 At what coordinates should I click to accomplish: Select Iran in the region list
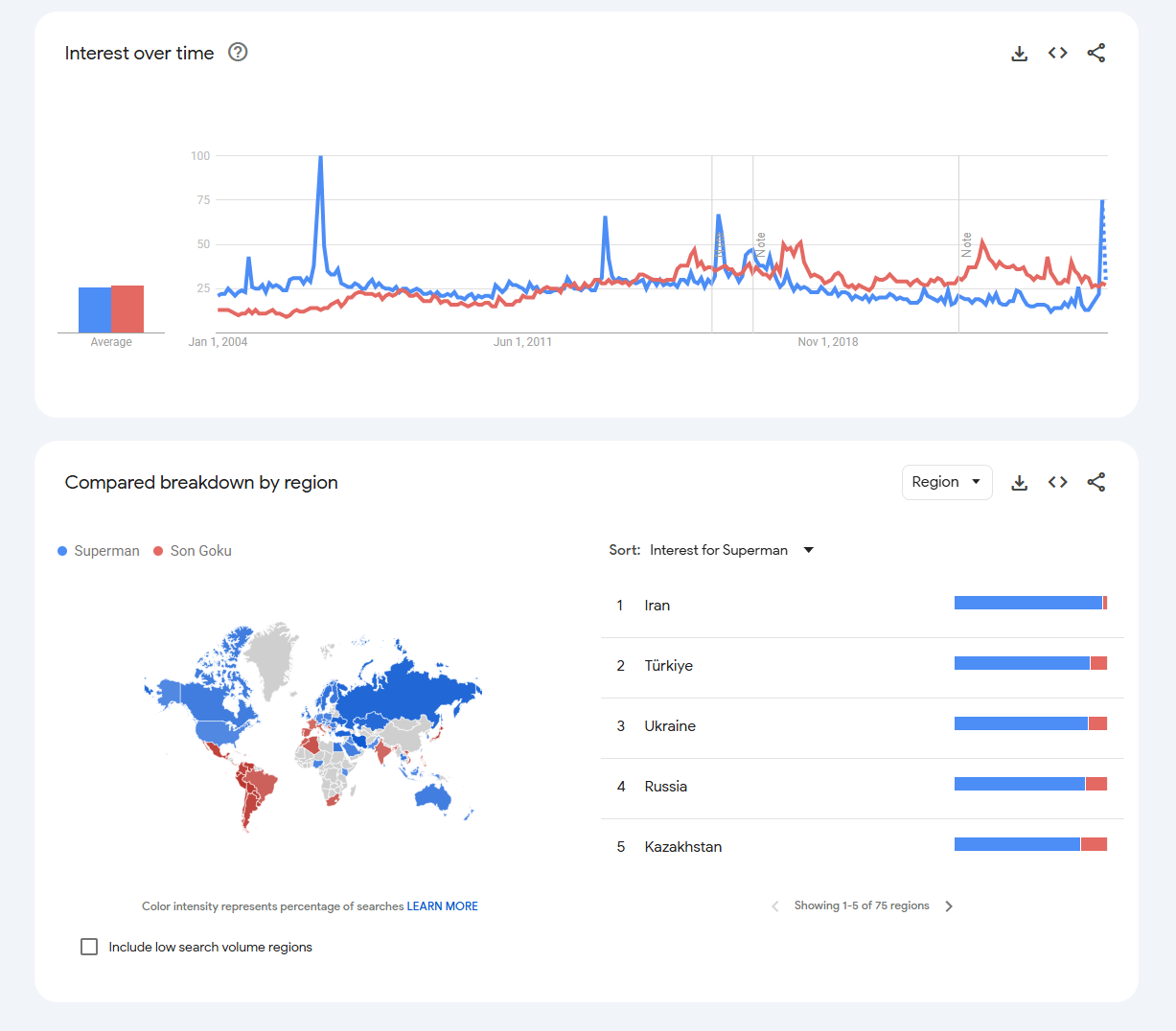(657, 606)
